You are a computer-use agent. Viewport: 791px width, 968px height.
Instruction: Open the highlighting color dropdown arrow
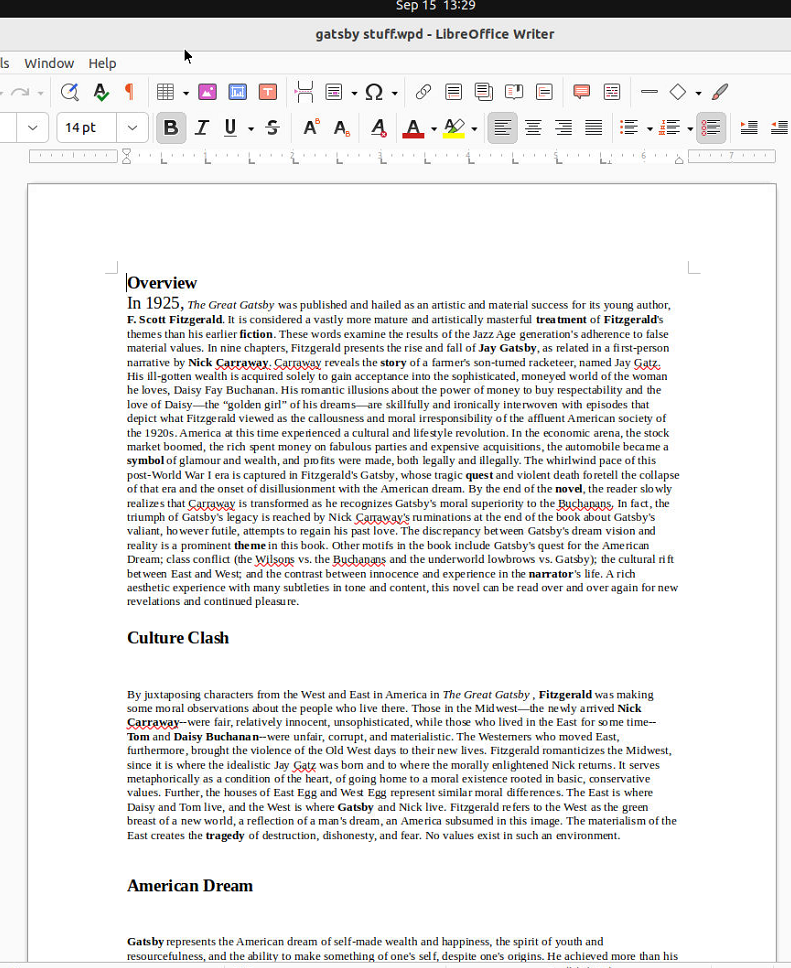(474, 129)
